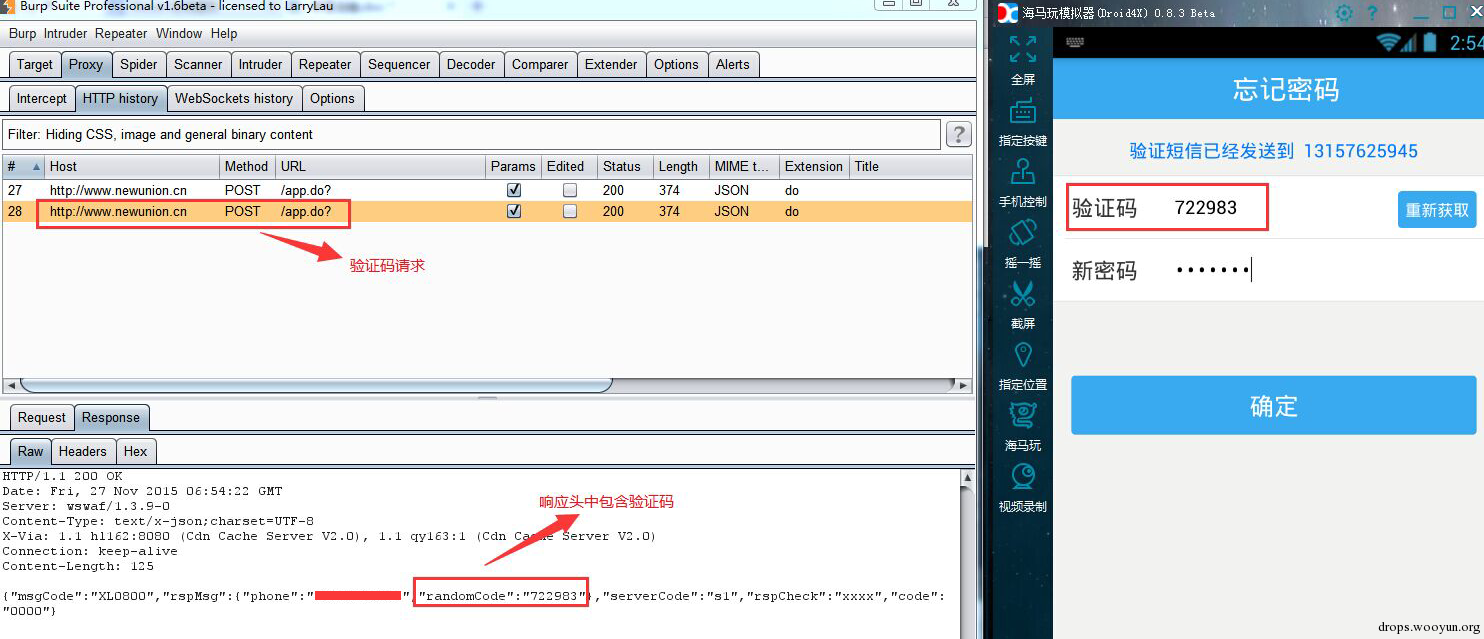Image resolution: width=1484 pixels, height=639 pixels.
Task: Click the 验证码 input field
Action: click(1167, 208)
